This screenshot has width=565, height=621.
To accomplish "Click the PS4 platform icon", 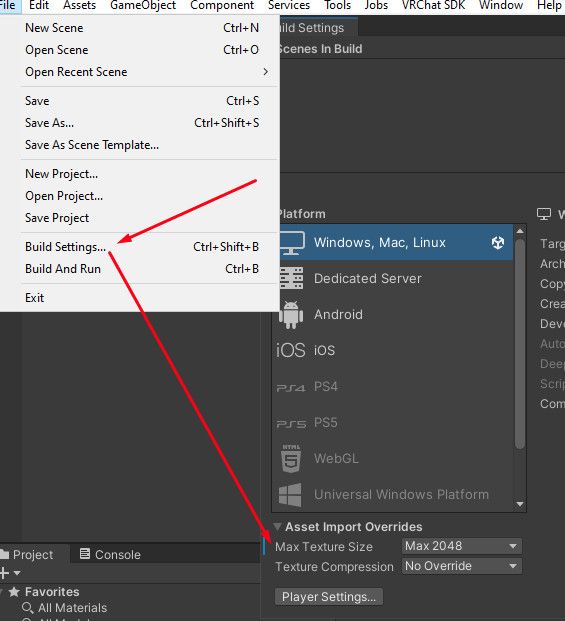I will click(291, 387).
